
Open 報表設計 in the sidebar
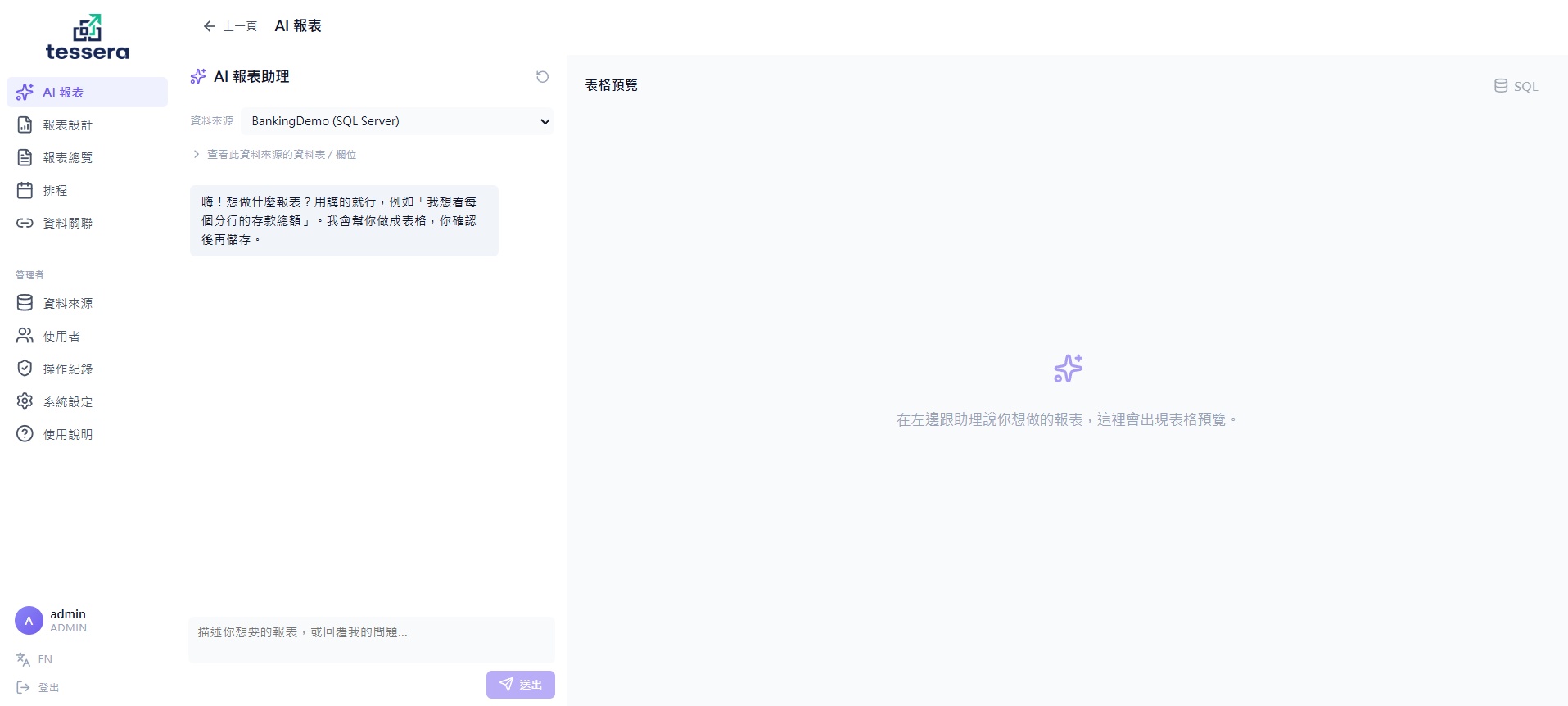[x=87, y=124]
